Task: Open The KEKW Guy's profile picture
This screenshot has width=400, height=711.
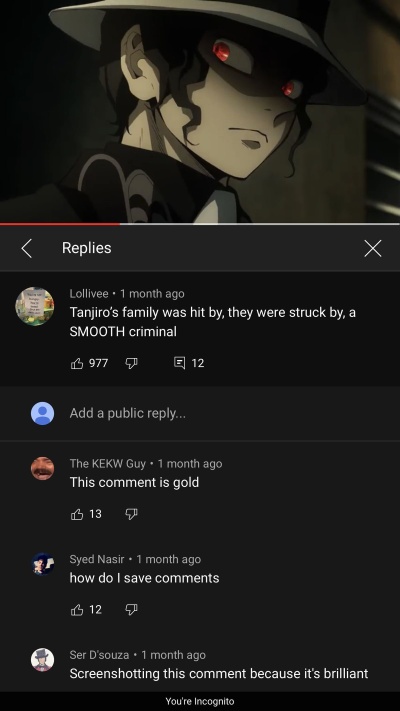Action: pos(43,468)
